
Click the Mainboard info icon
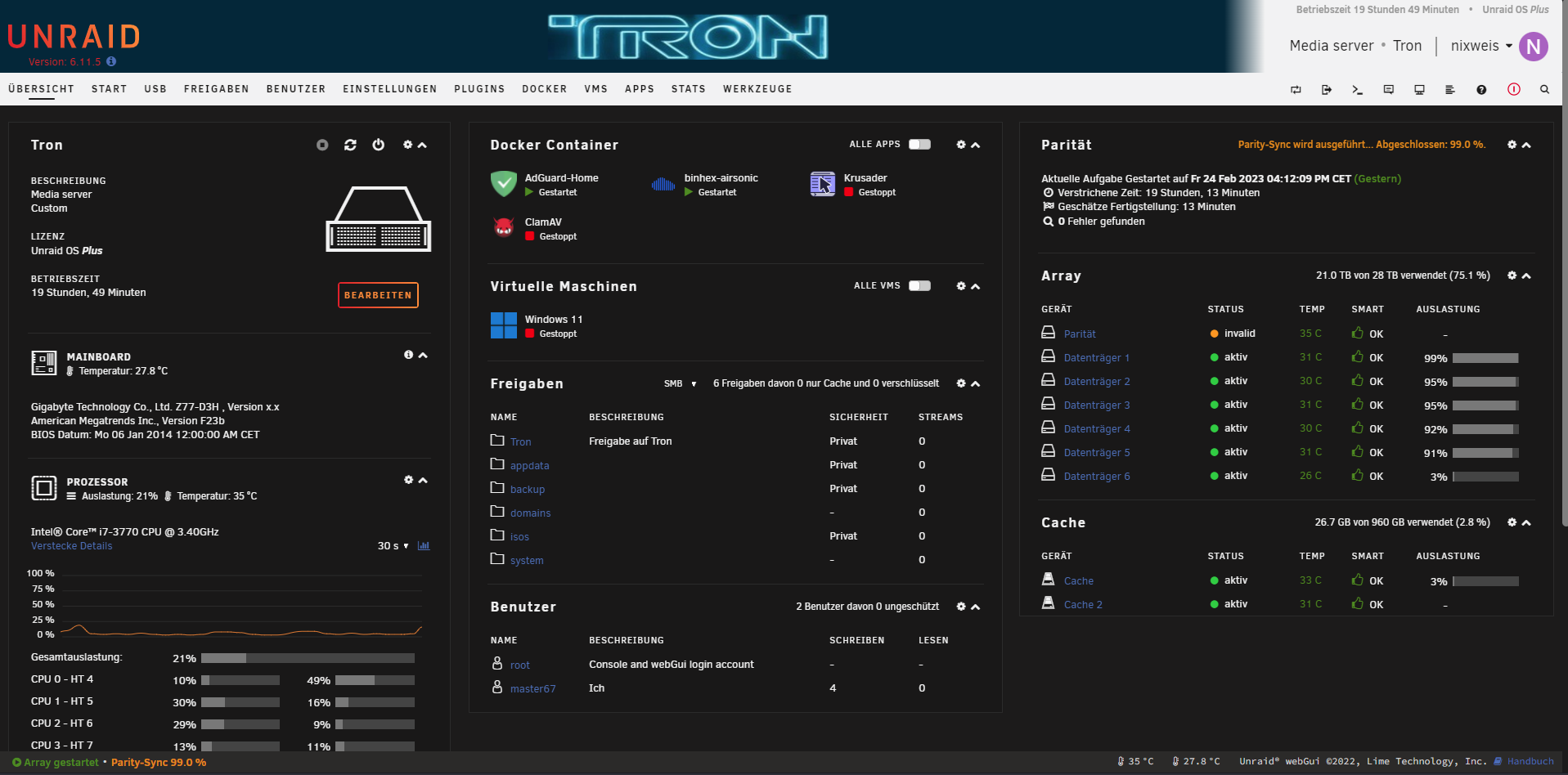pos(408,355)
